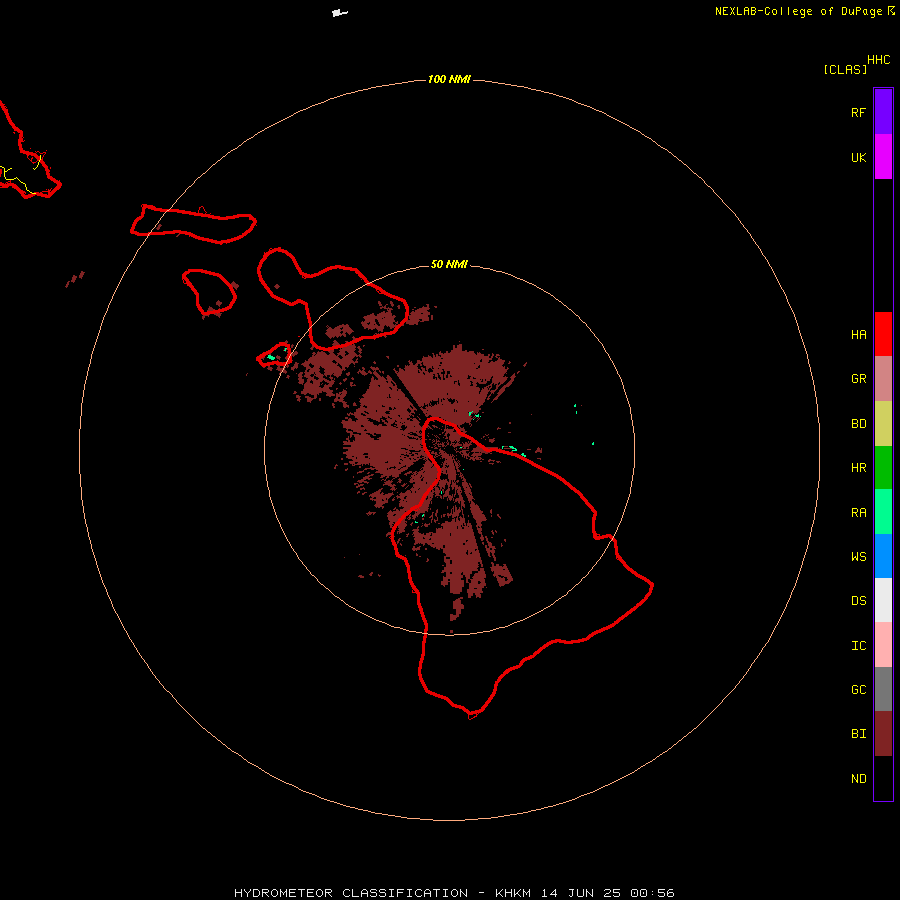The image size is (900, 900).
Task: Click the GC legend label
Action: (x=858, y=690)
